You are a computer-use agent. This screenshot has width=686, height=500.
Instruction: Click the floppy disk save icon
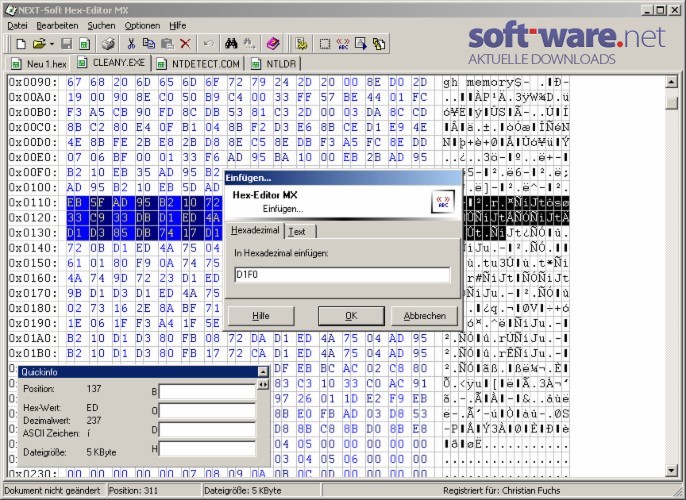(66, 44)
